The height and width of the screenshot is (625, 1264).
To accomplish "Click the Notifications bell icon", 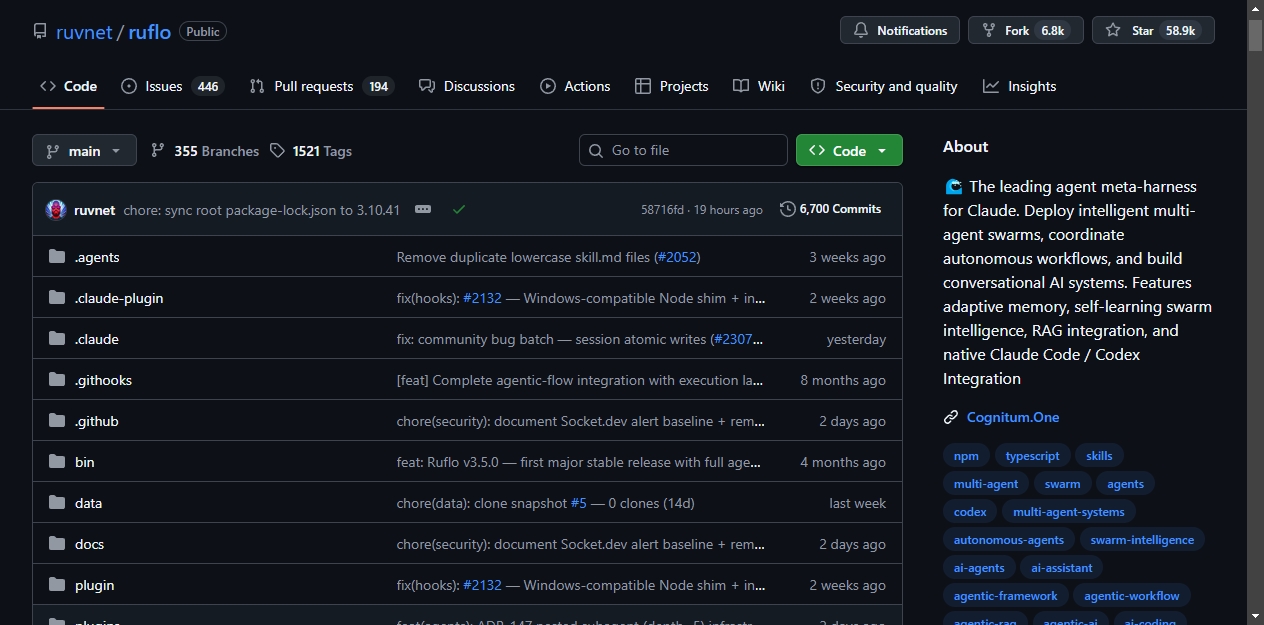I will [861, 31].
